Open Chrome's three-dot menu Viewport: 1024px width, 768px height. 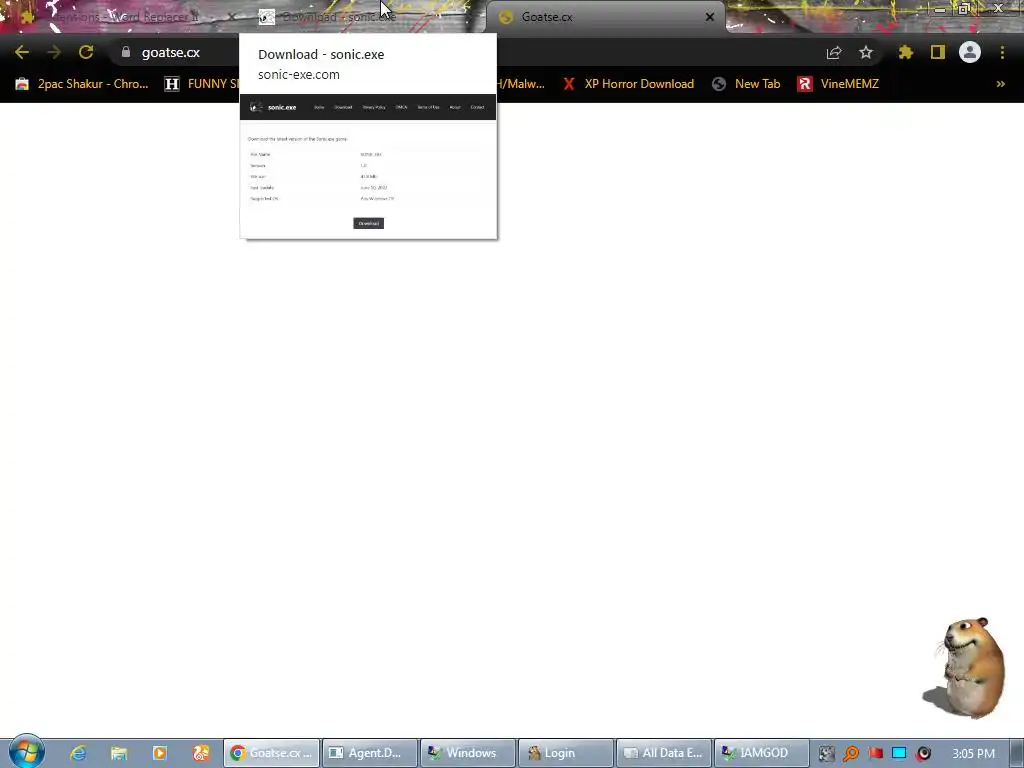pyautogui.click(x=1002, y=52)
